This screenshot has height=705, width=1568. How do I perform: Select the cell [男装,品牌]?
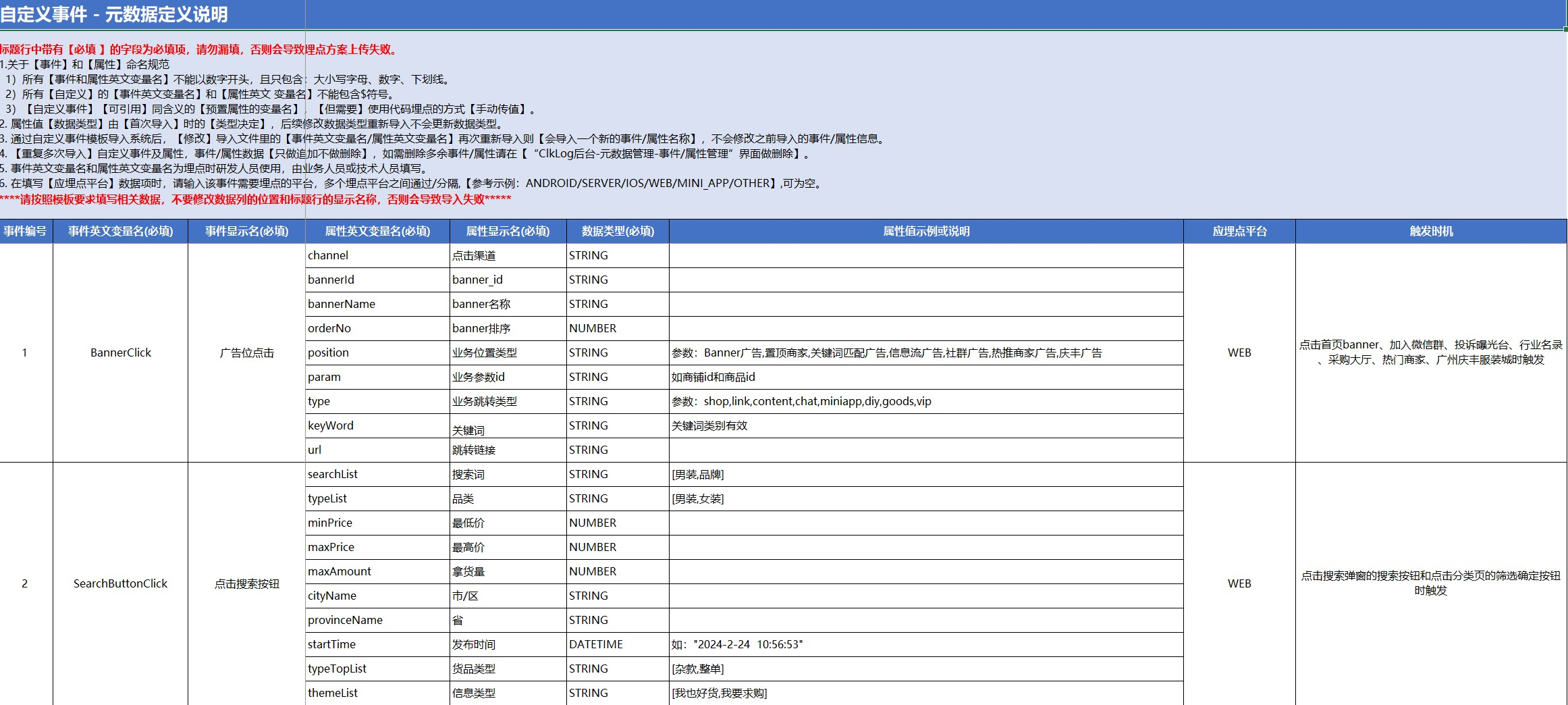(x=926, y=474)
